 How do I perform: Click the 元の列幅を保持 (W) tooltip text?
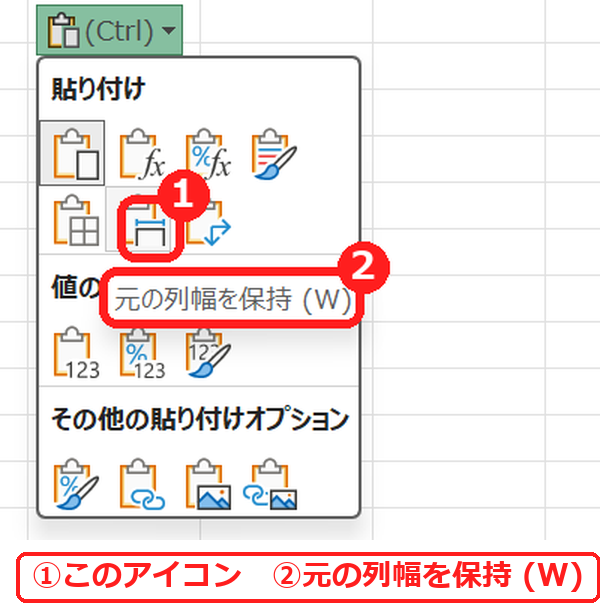(233, 299)
